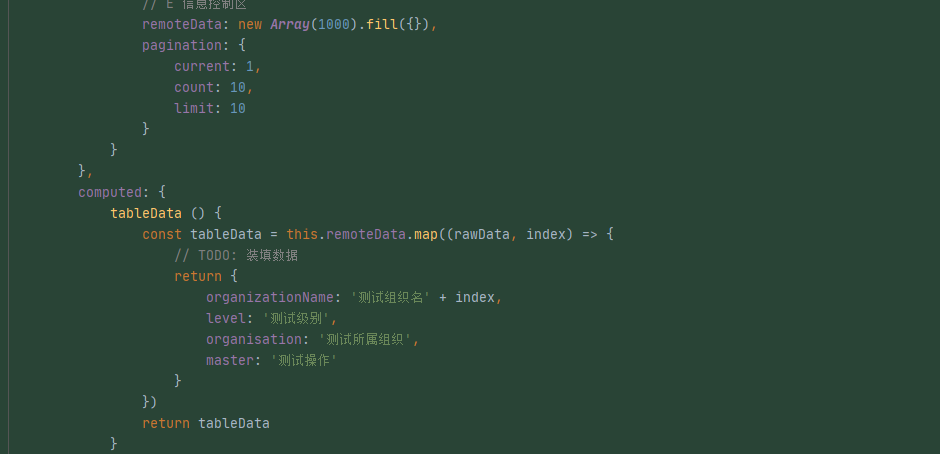The width and height of the screenshot is (940, 454).
Task: Click the pagination property key
Action: click(182, 45)
